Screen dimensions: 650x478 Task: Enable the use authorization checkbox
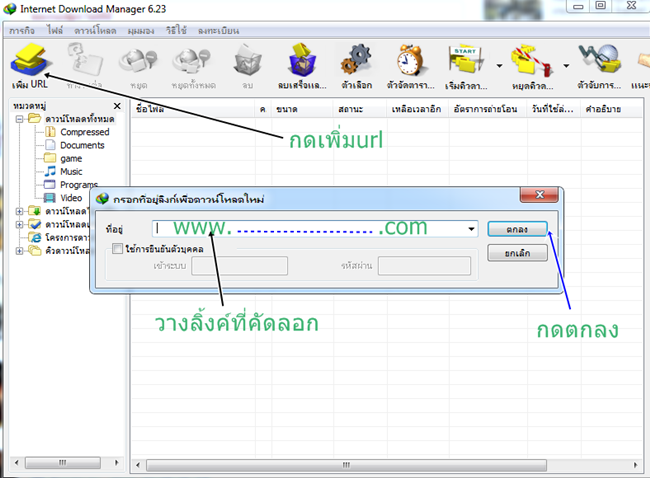click(x=117, y=249)
